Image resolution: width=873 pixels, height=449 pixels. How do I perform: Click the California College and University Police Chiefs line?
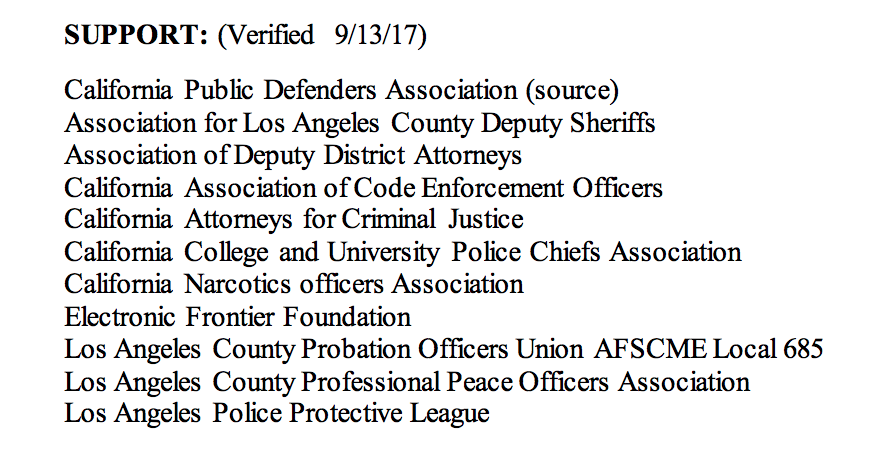click(x=402, y=252)
